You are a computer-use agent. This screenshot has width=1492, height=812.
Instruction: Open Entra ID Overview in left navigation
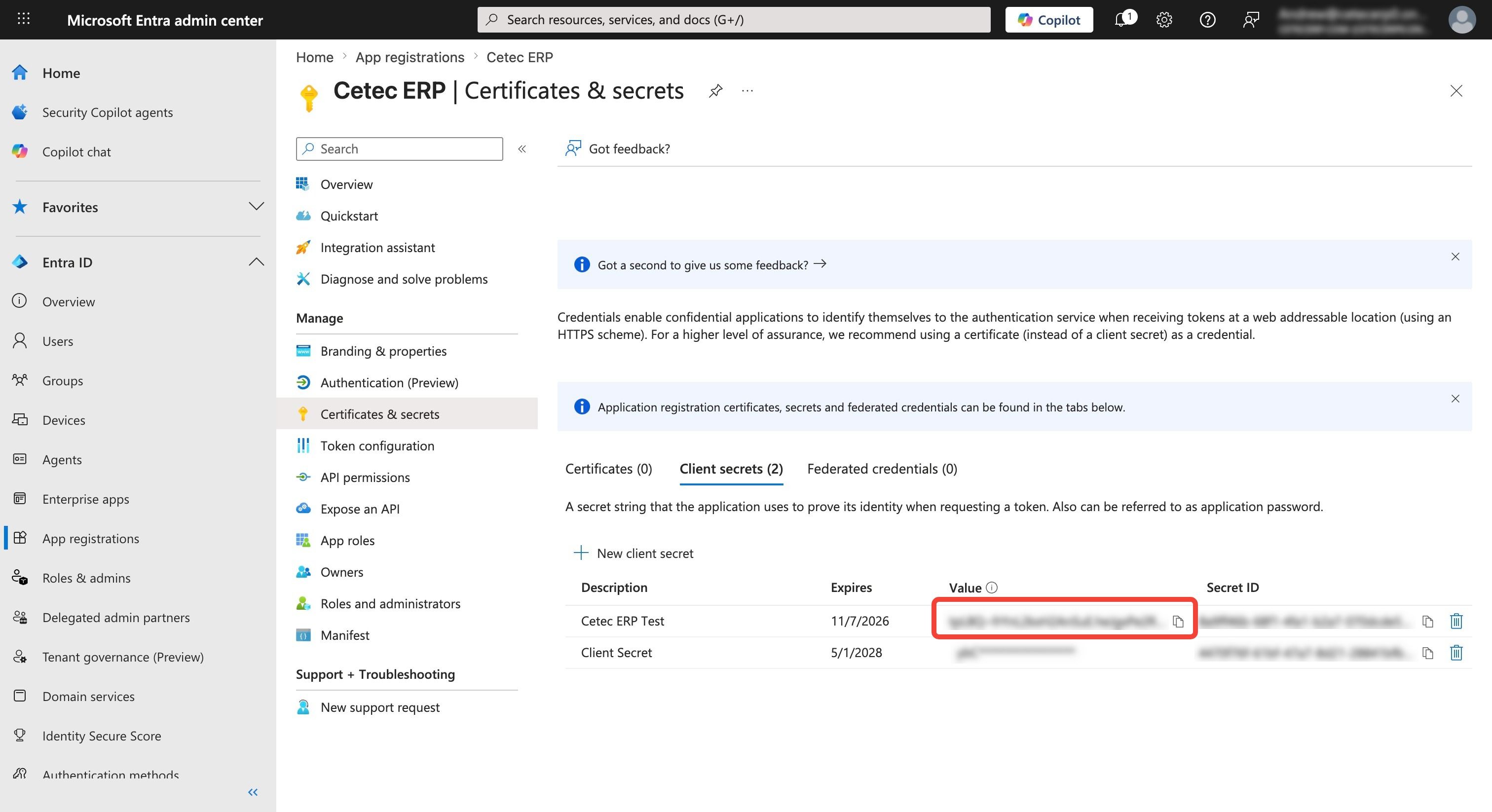click(69, 302)
